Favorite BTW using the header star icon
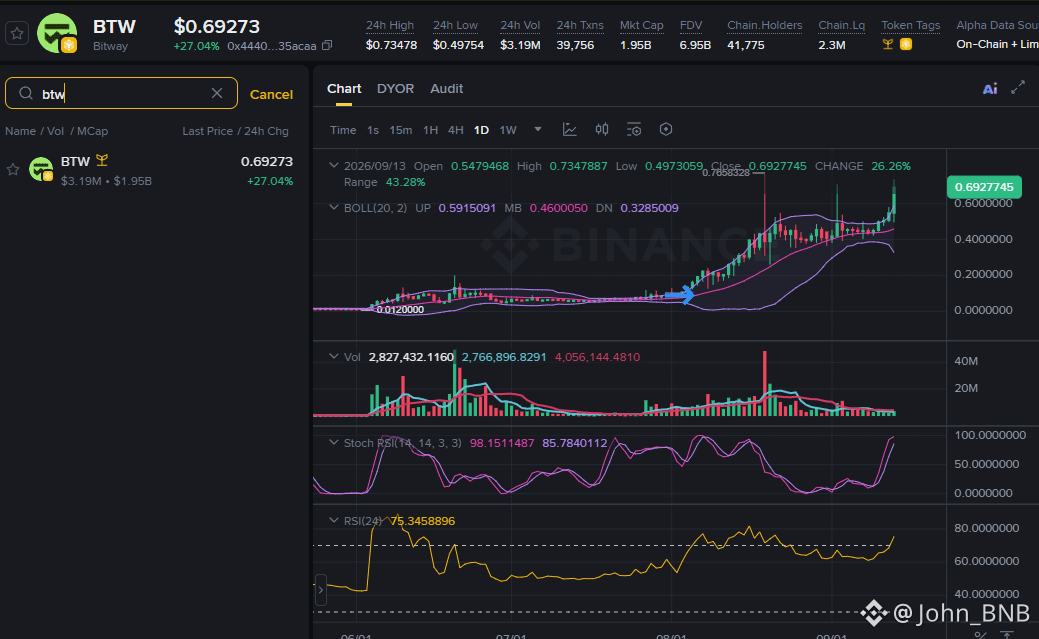 tap(17, 33)
